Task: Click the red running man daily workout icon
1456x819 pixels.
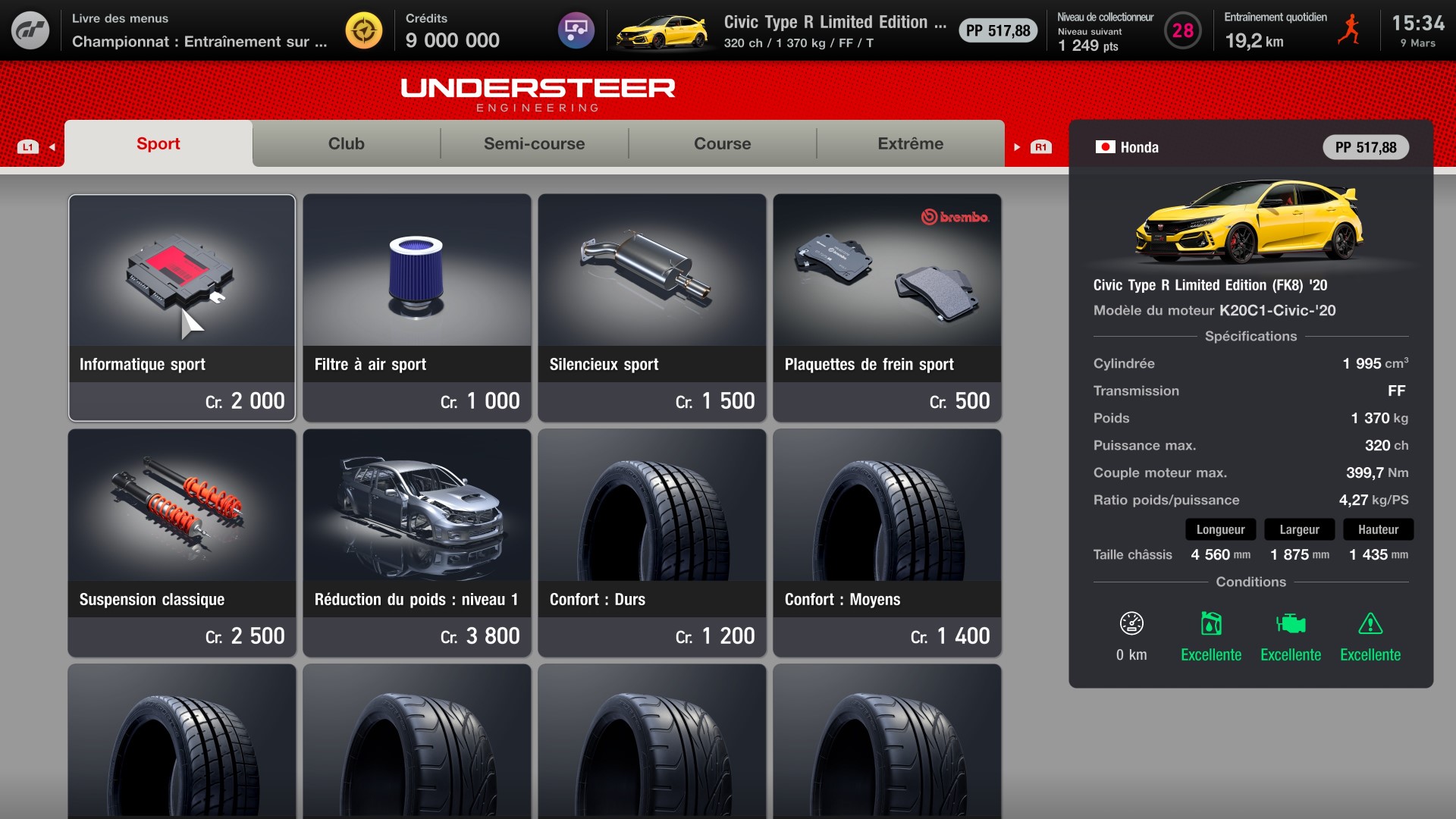Action: [x=1349, y=30]
